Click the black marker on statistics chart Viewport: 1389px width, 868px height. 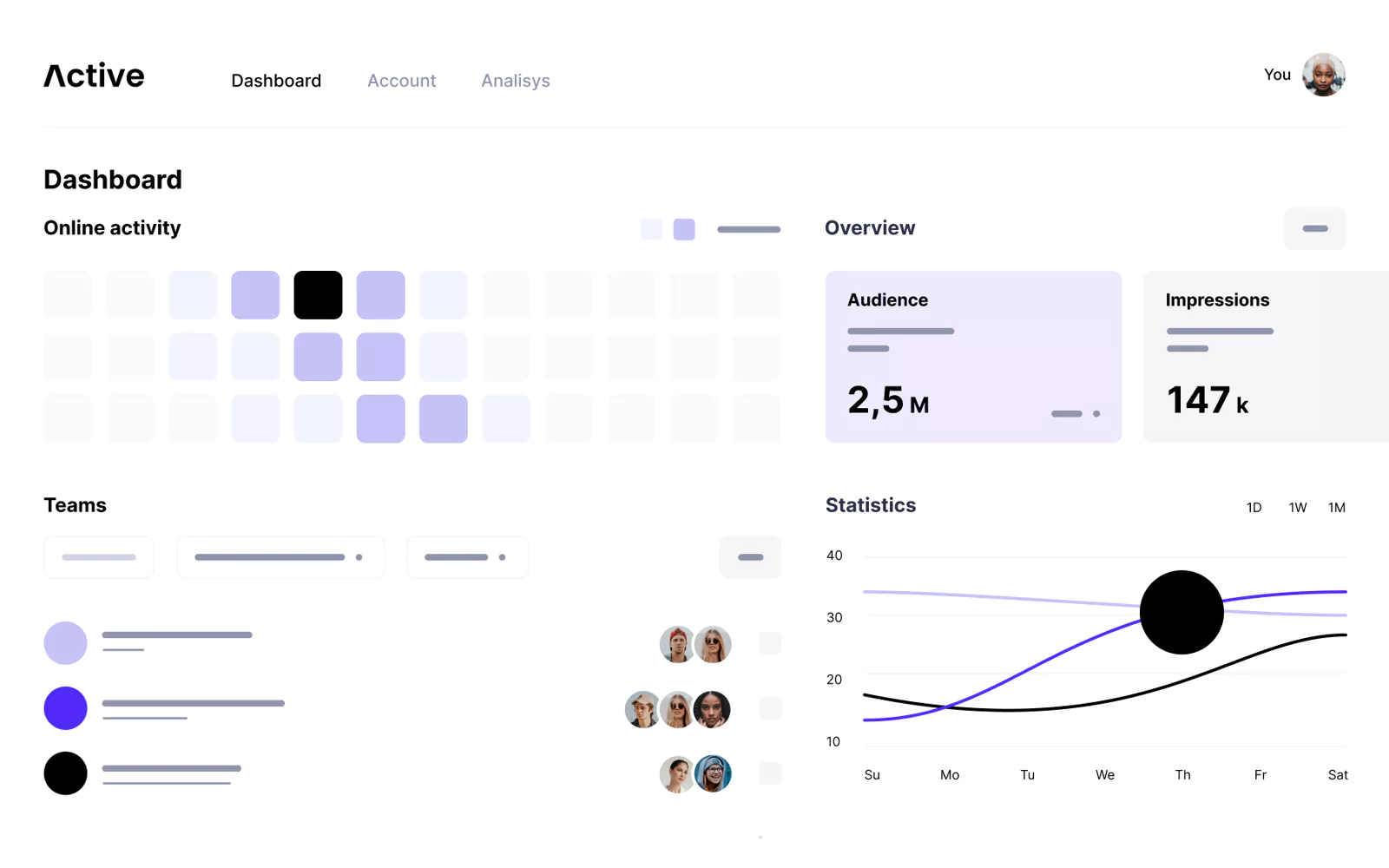1182,612
